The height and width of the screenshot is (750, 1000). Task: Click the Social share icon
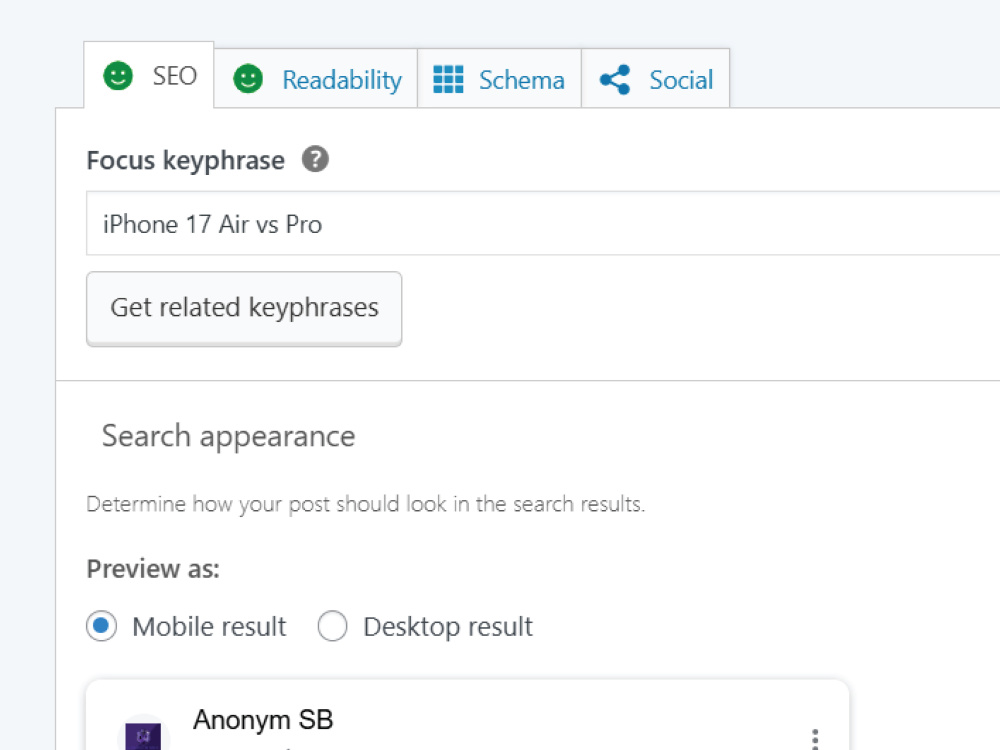click(x=615, y=80)
